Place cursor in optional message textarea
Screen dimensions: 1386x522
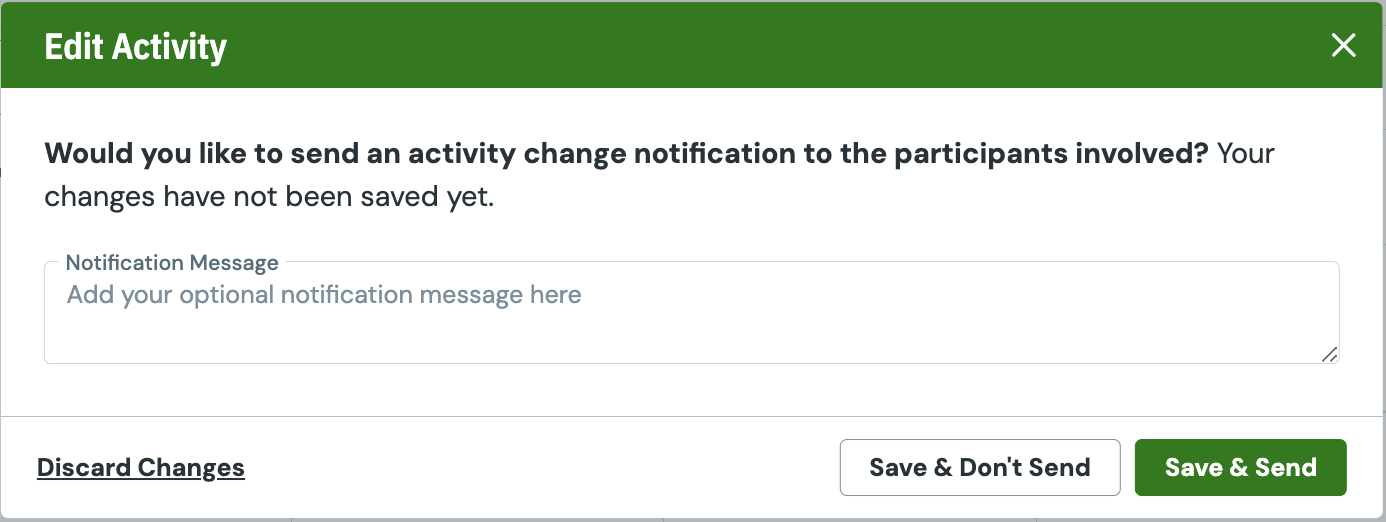click(691, 313)
